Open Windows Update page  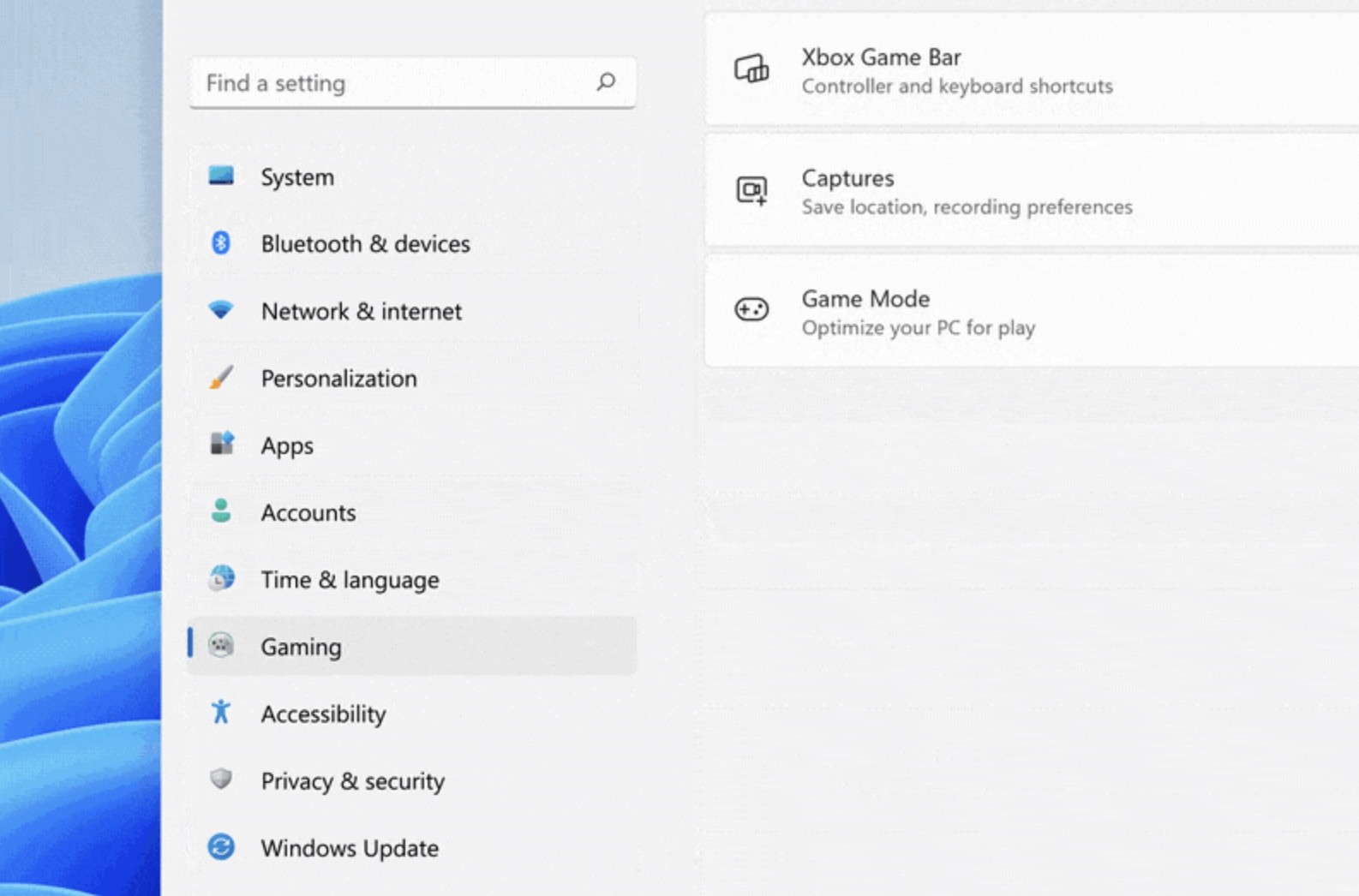[x=412, y=847]
